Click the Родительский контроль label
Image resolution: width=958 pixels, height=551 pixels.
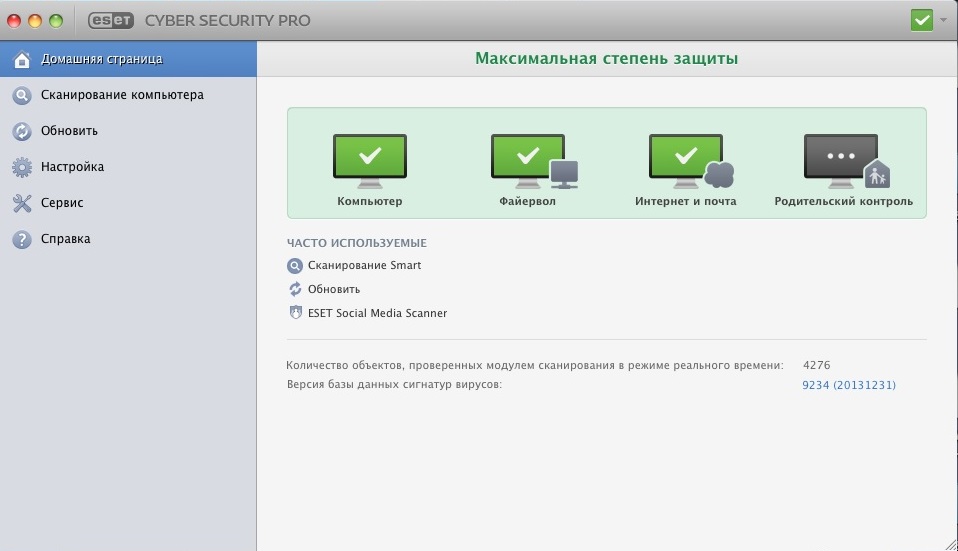coord(844,201)
